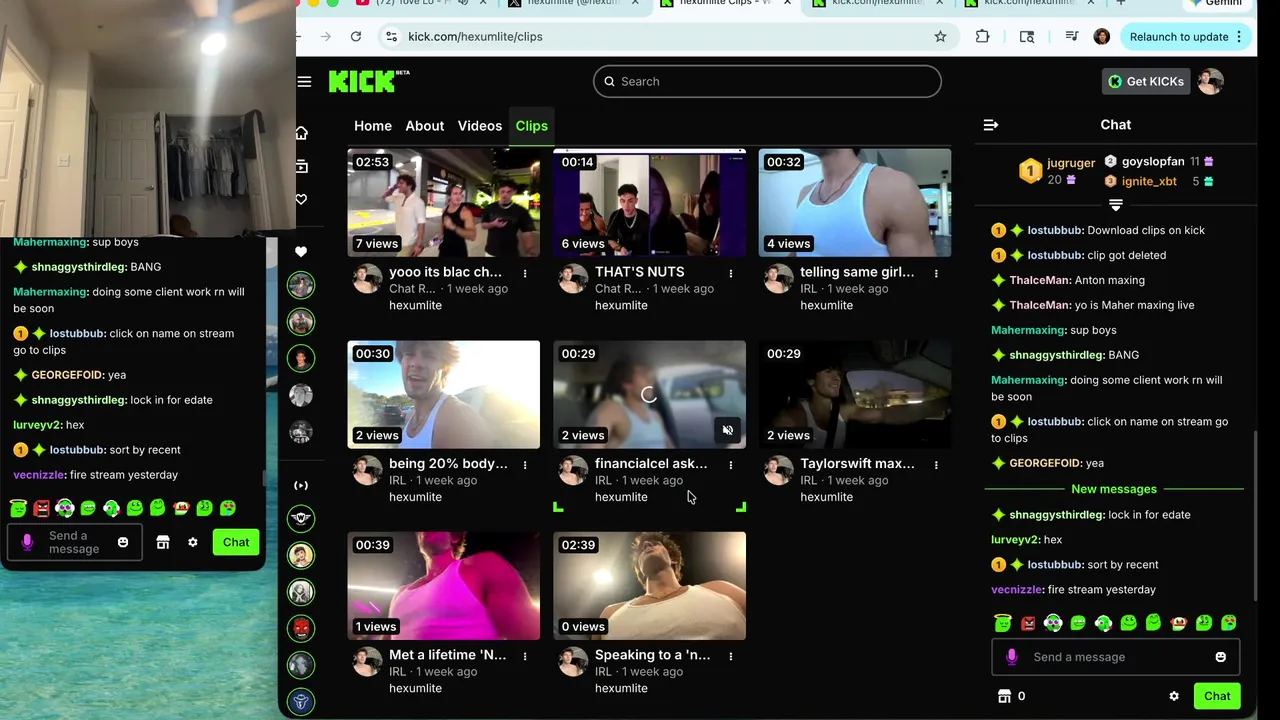Bookmark this page with the star icon
The image size is (1280, 720).
point(940,37)
